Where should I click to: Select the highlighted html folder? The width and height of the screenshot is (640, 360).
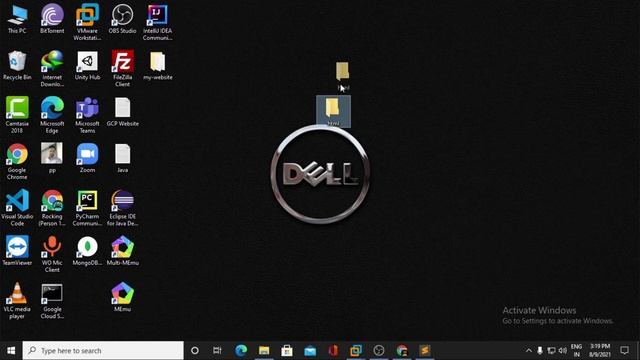tap(333, 111)
